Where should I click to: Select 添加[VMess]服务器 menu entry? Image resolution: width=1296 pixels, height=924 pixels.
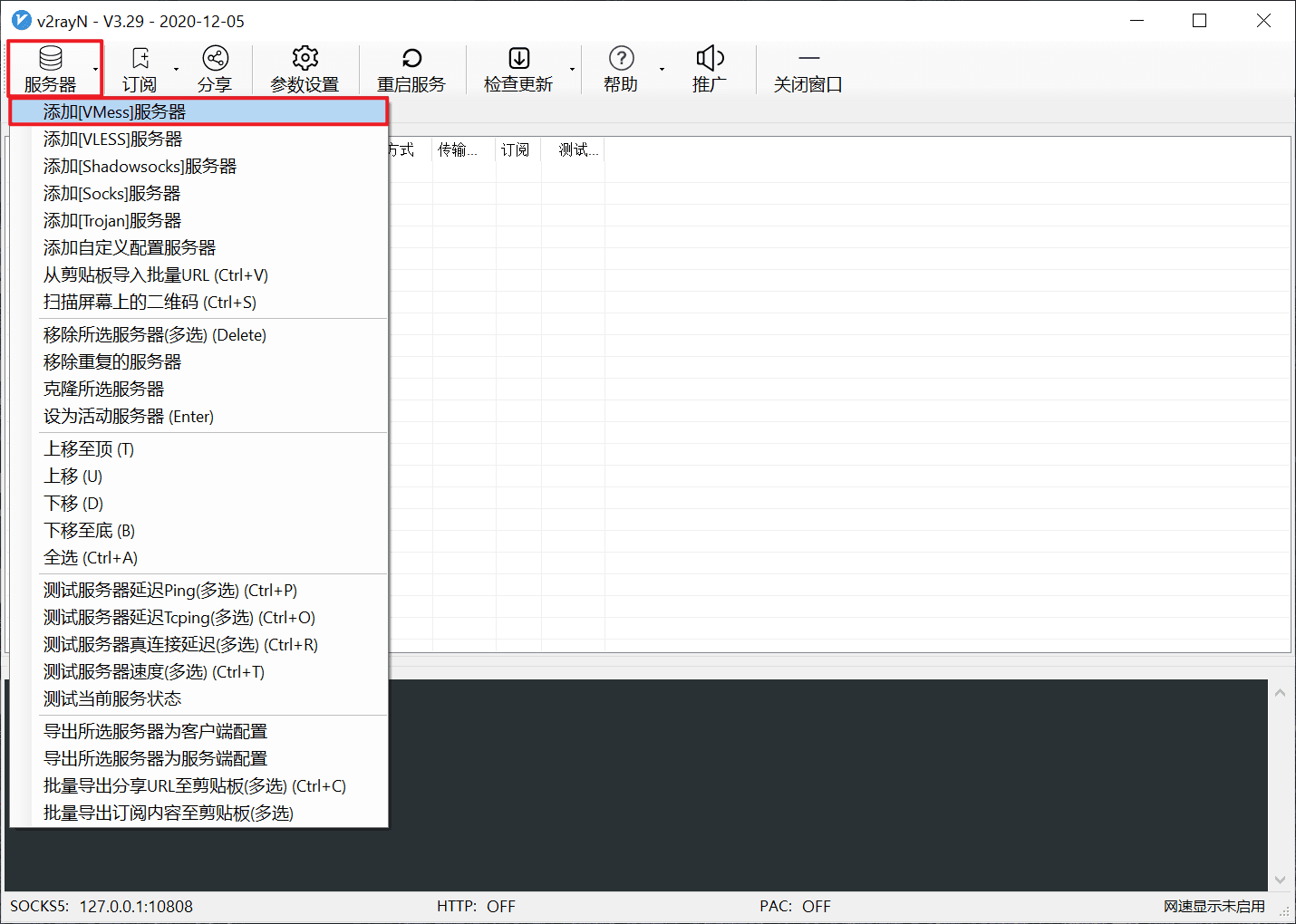point(198,111)
